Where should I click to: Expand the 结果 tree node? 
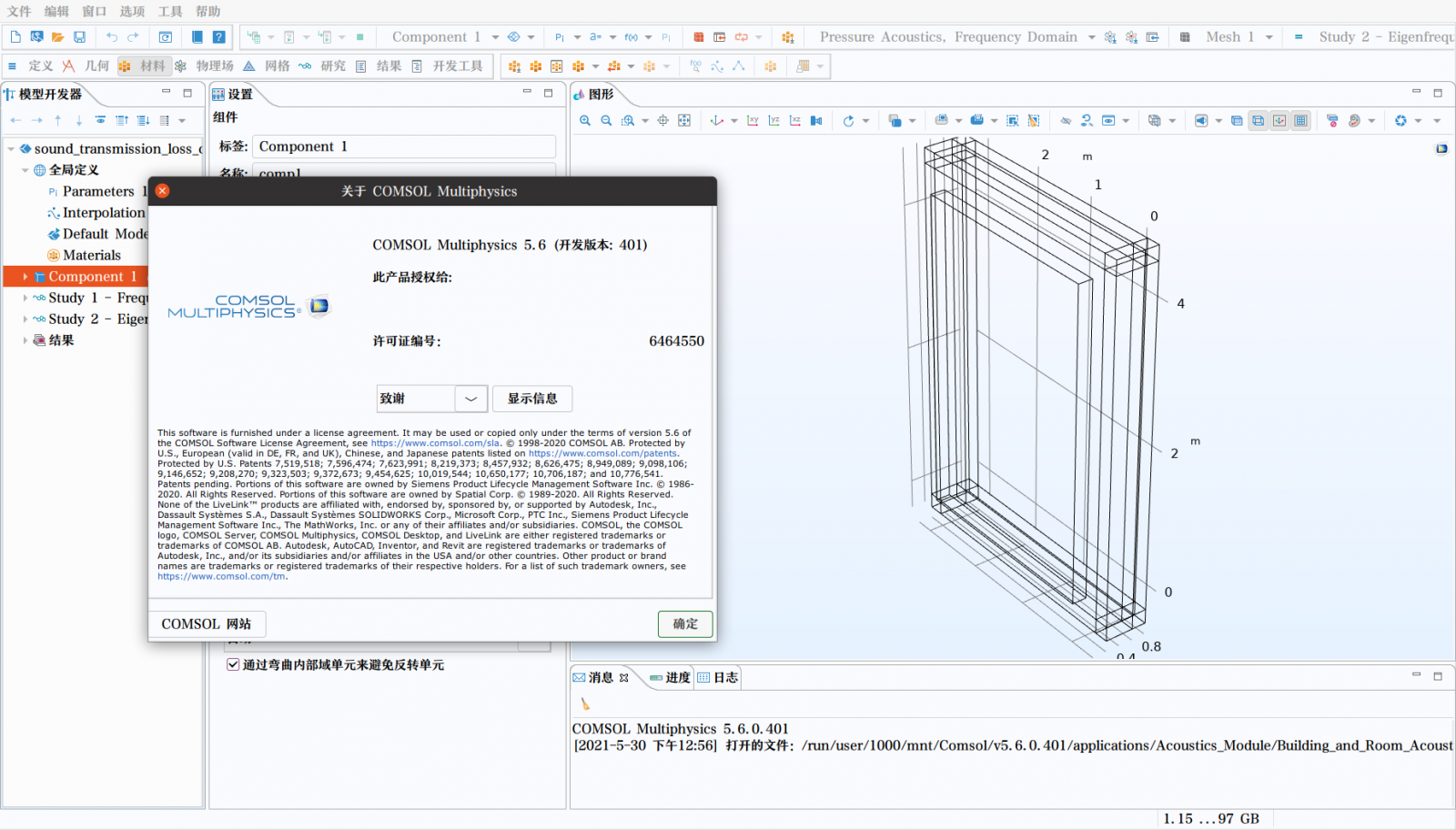point(25,340)
